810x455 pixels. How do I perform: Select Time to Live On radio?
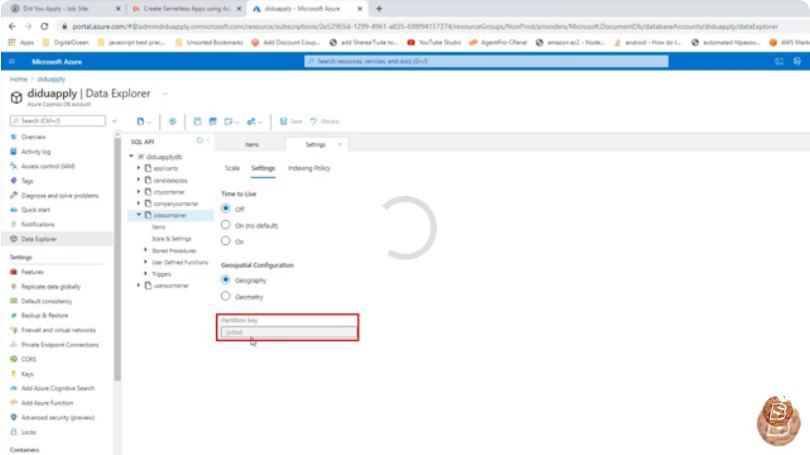[226, 241]
